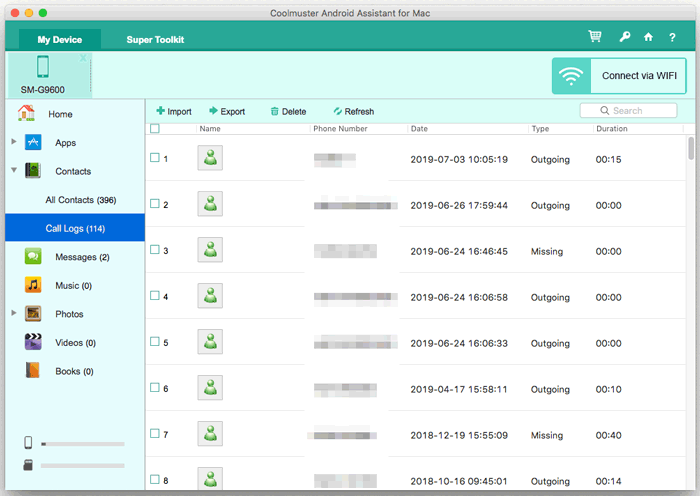The height and width of the screenshot is (496, 700).
Task: Check the box for call log 5
Action: pos(155,342)
